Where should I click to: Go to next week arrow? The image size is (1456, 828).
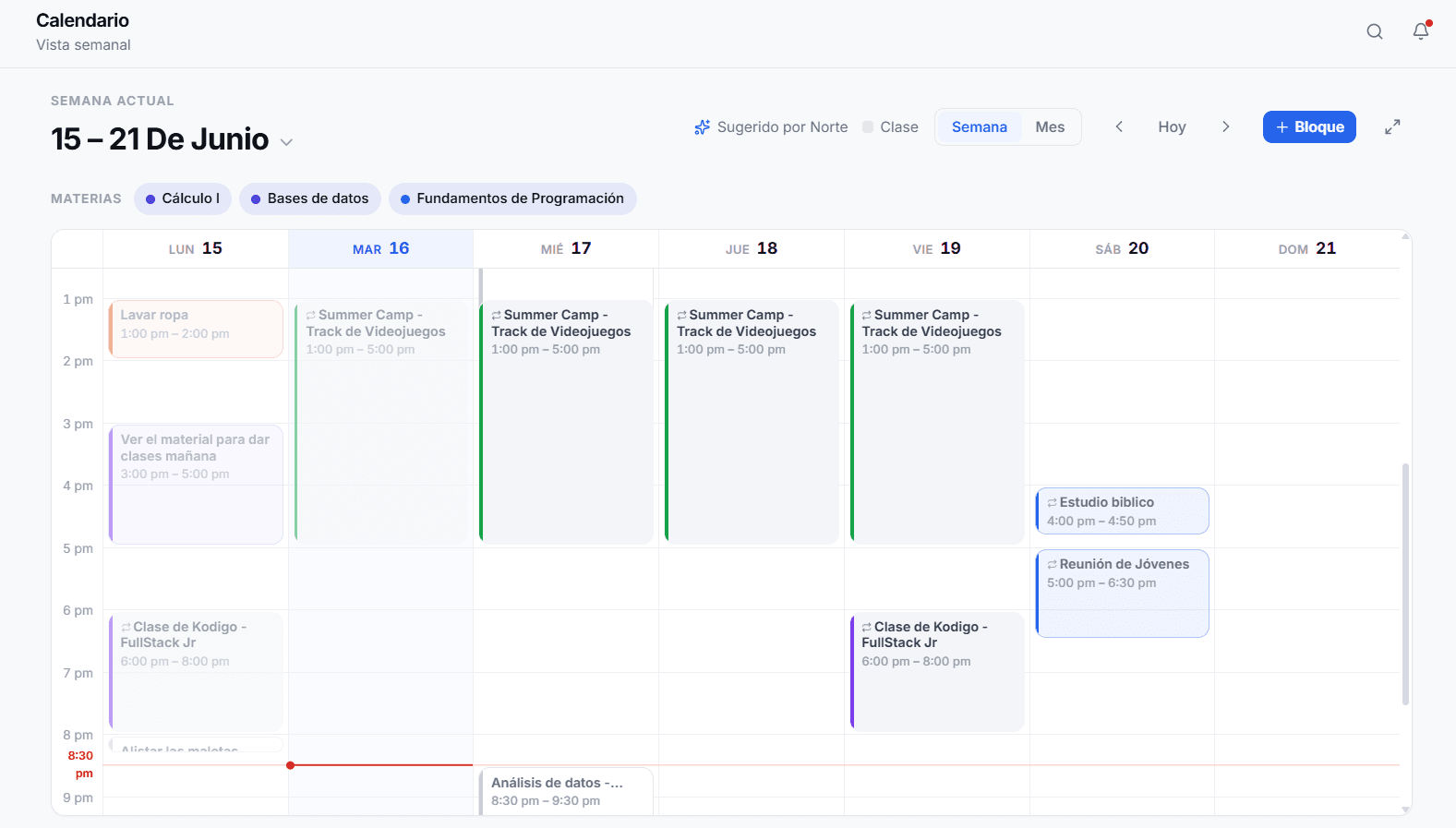(x=1226, y=126)
